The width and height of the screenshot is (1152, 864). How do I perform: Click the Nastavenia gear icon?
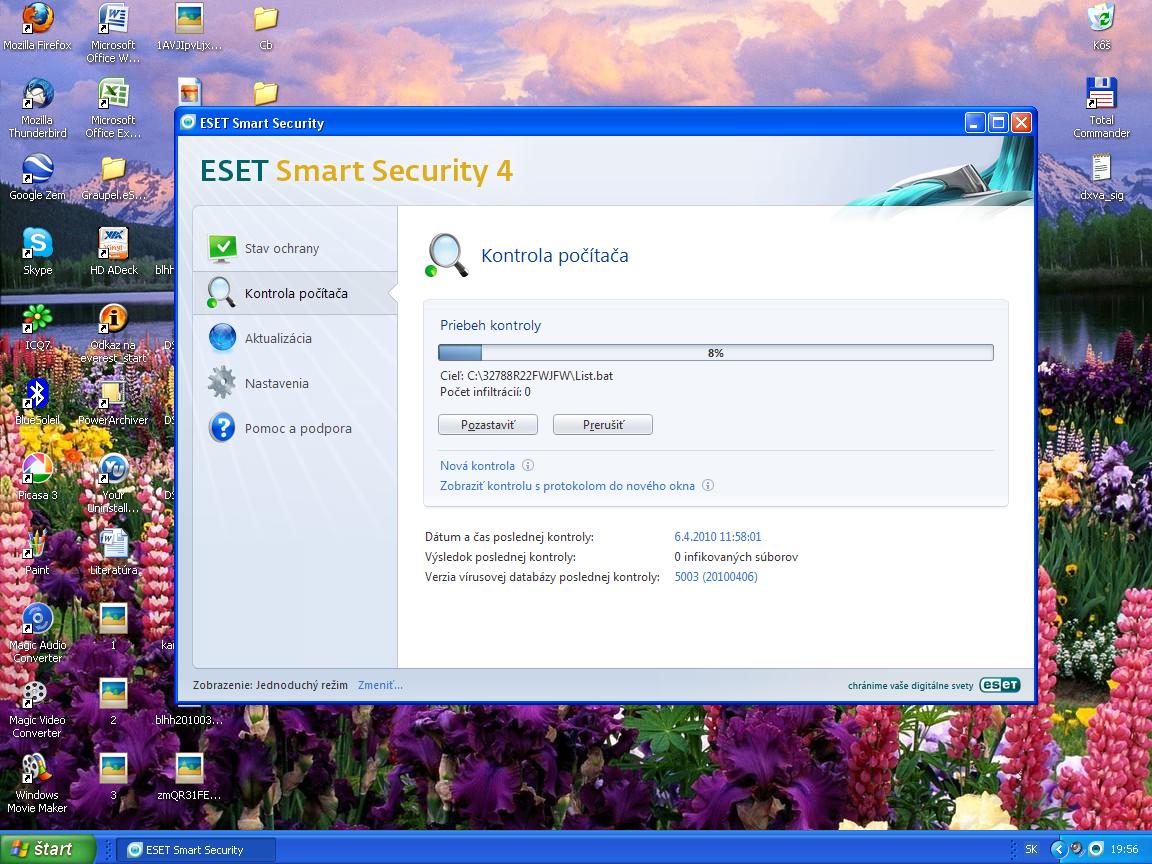(x=222, y=383)
